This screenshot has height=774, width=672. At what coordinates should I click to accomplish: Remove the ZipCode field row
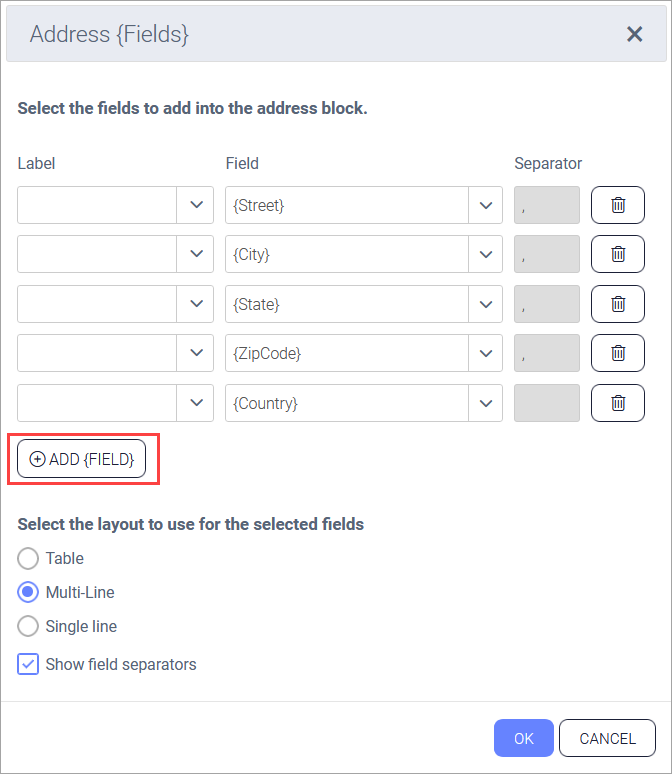point(618,353)
